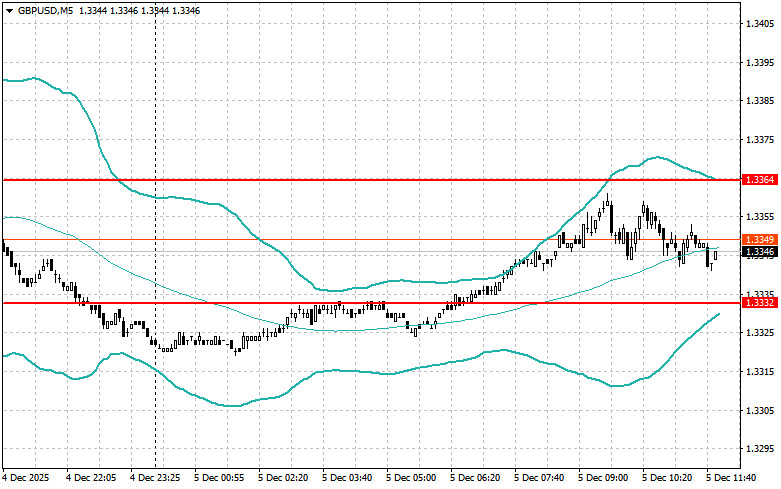The width and height of the screenshot is (781, 489).
Task: Click the '5 Dec 09:00' time label
Action: (x=603, y=478)
